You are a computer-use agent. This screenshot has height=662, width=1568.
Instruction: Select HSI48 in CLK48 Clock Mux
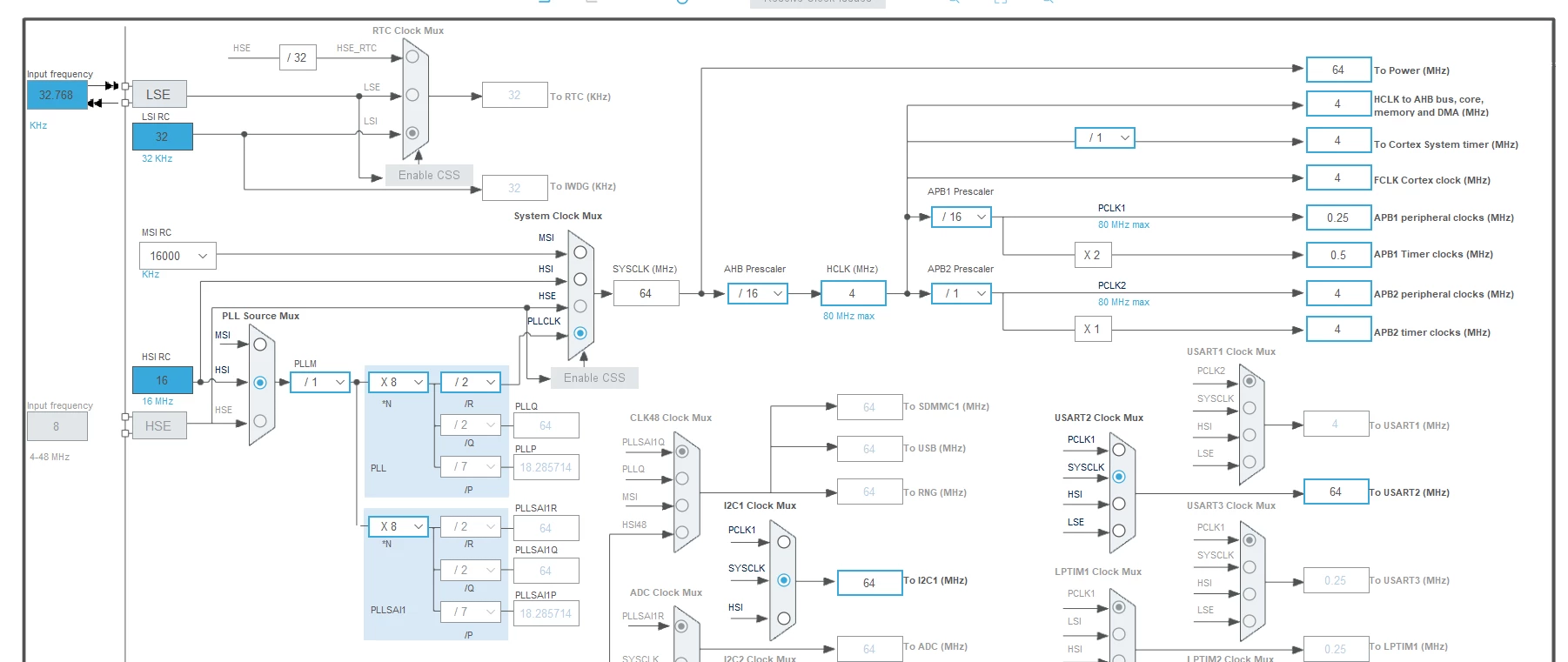point(682,532)
